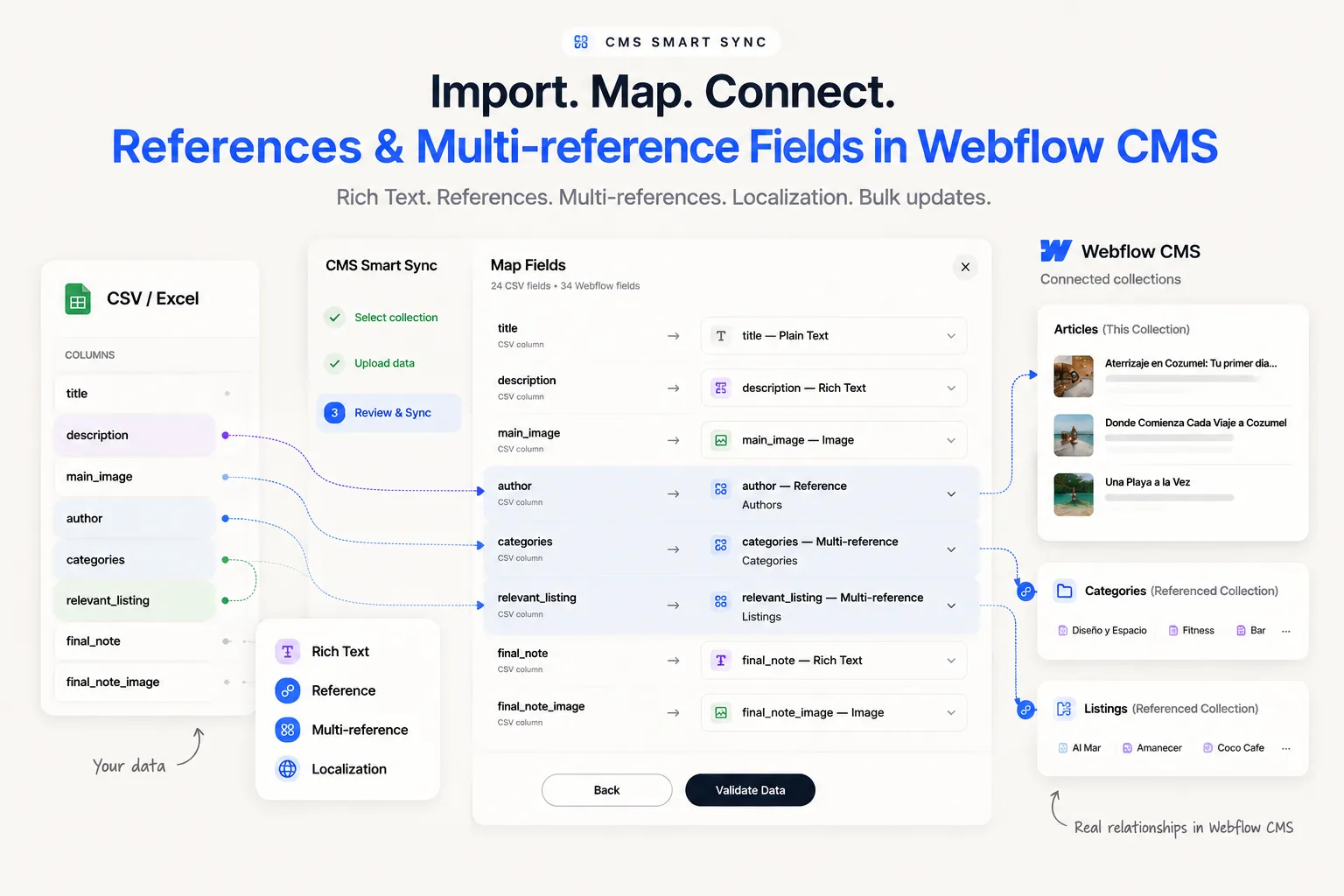Click the Localization globe icon
1344x896 pixels.
click(288, 769)
